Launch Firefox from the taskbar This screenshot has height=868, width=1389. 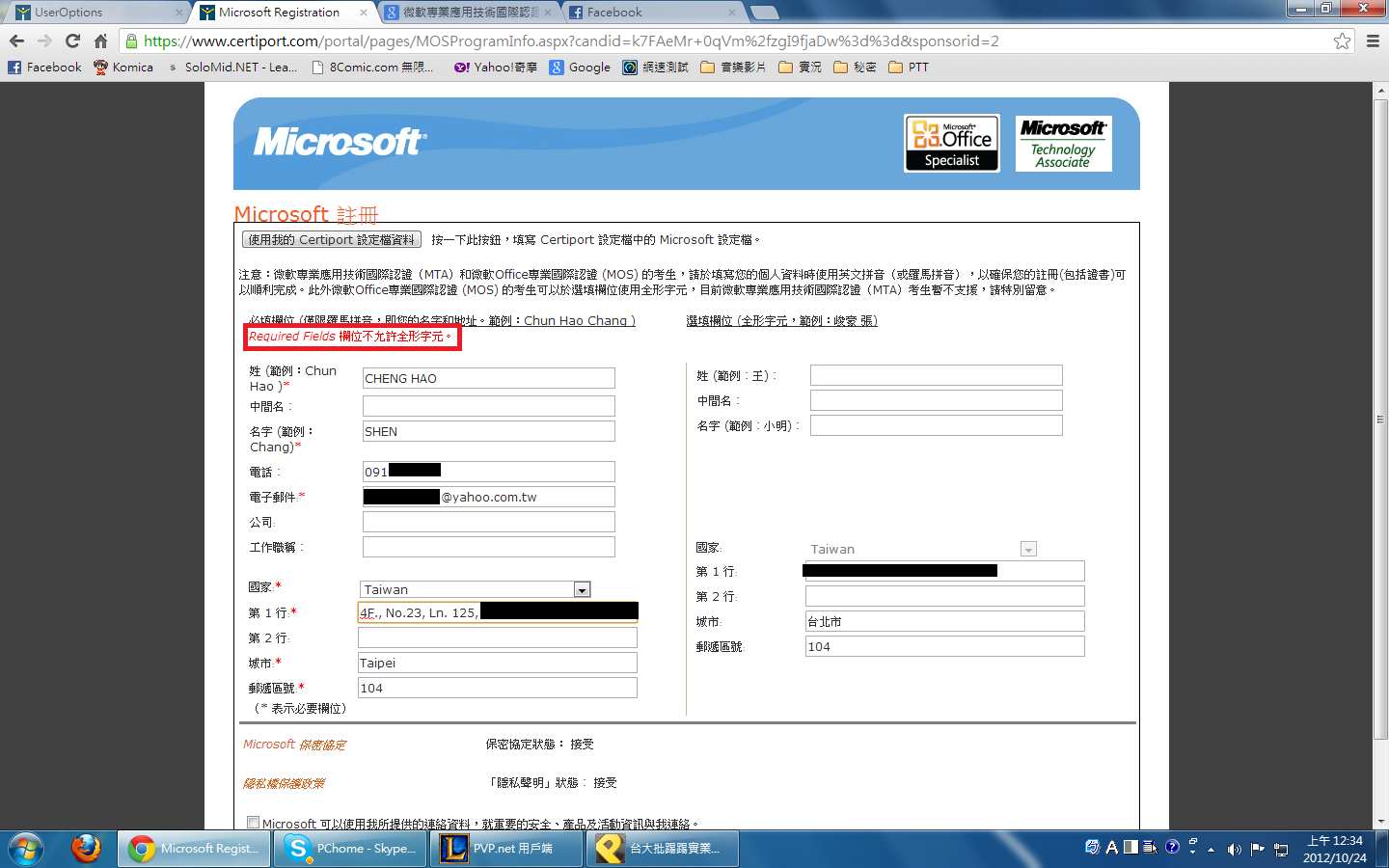86,849
